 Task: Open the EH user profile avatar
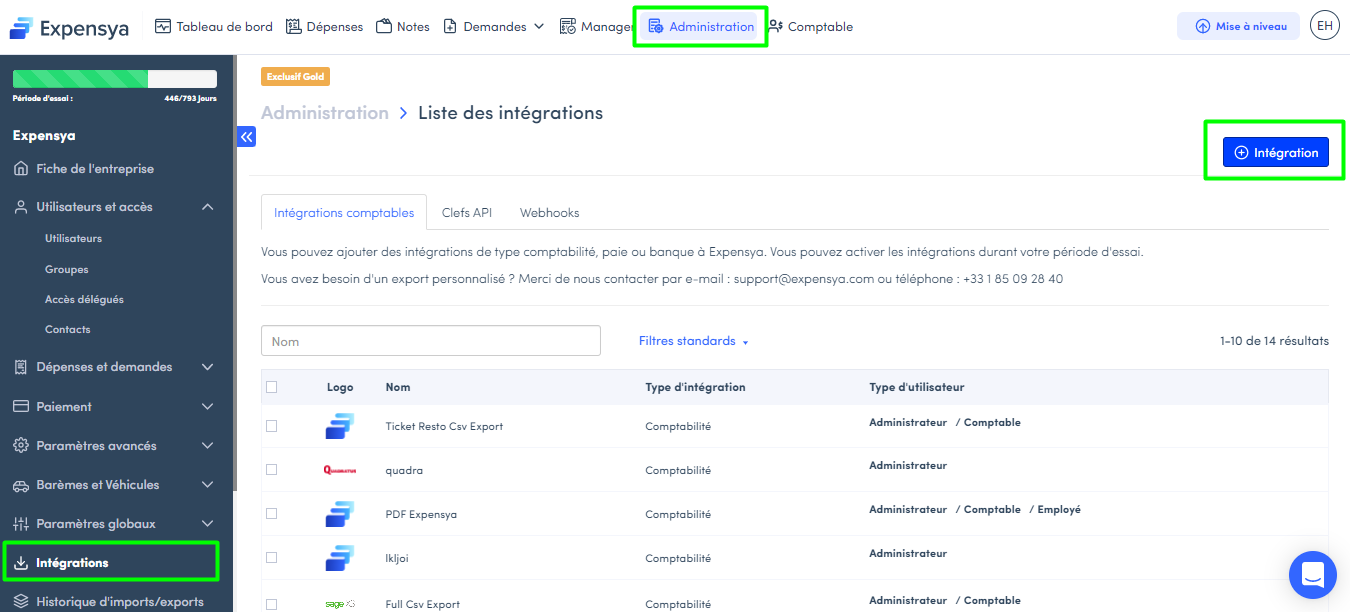tap(1325, 26)
